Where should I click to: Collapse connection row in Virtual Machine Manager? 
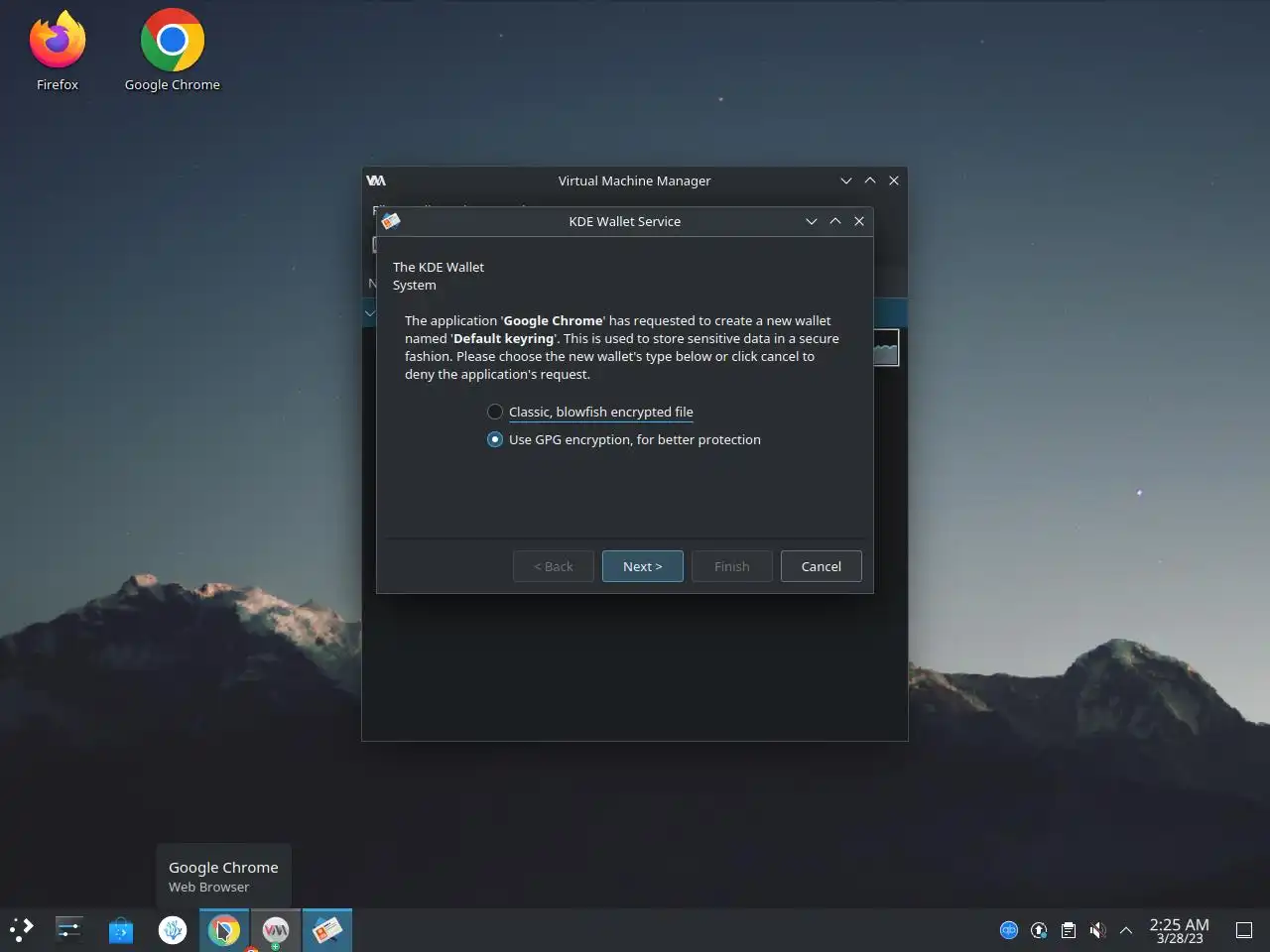[x=369, y=313]
